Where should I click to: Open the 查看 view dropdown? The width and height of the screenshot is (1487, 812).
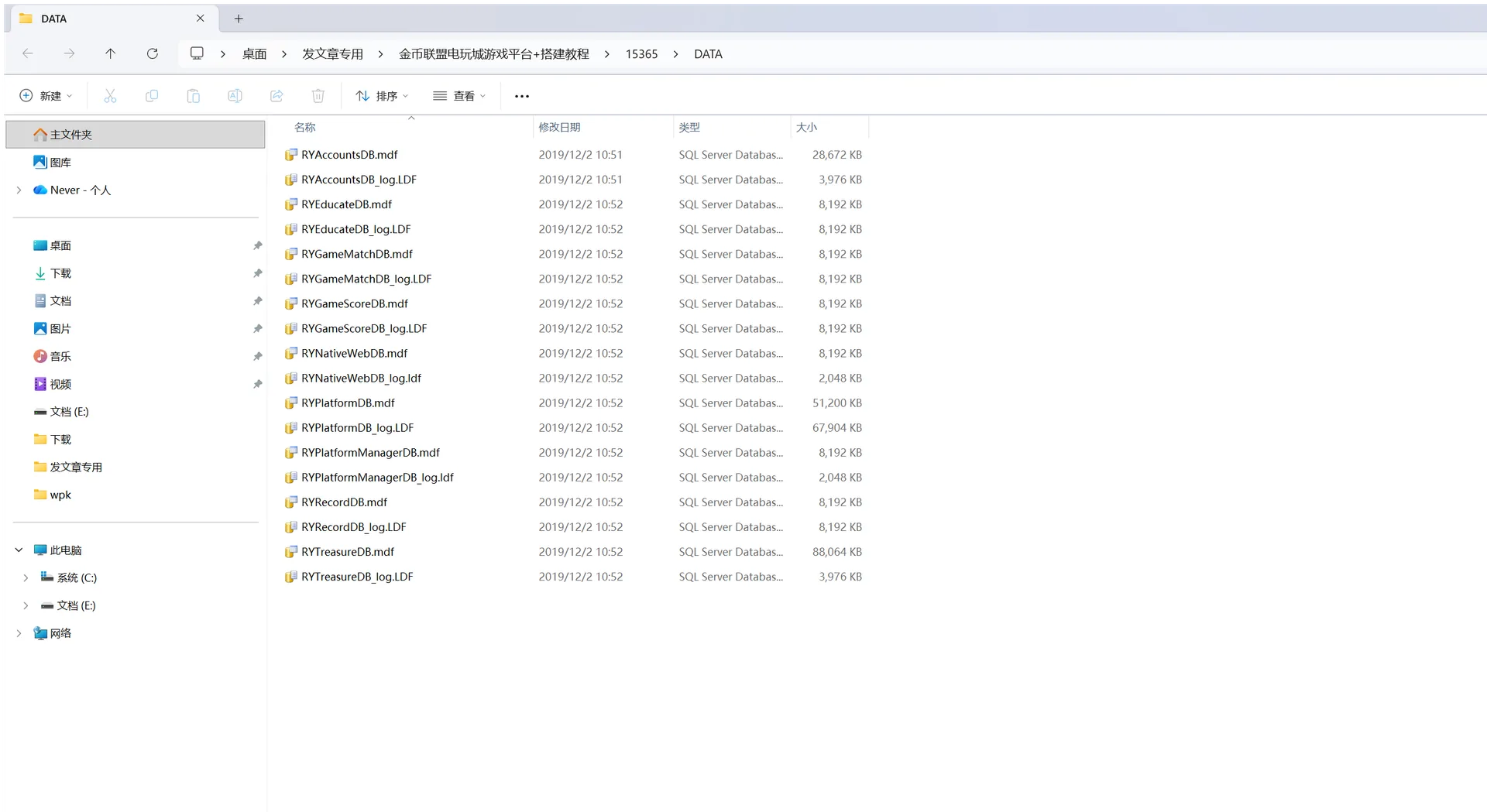pyautogui.click(x=459, y=96)
